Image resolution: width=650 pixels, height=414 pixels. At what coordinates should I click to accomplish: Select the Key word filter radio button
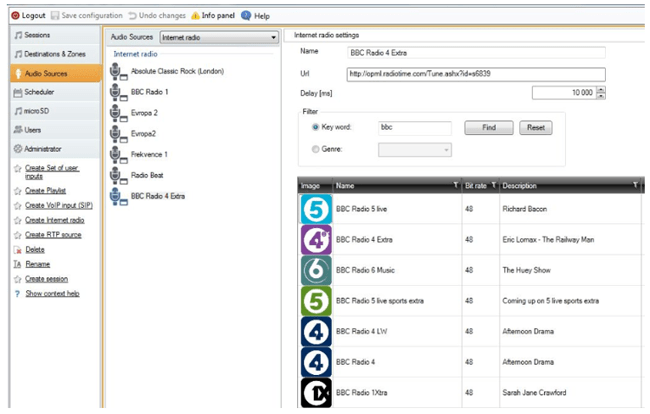[x=315, y=127]
